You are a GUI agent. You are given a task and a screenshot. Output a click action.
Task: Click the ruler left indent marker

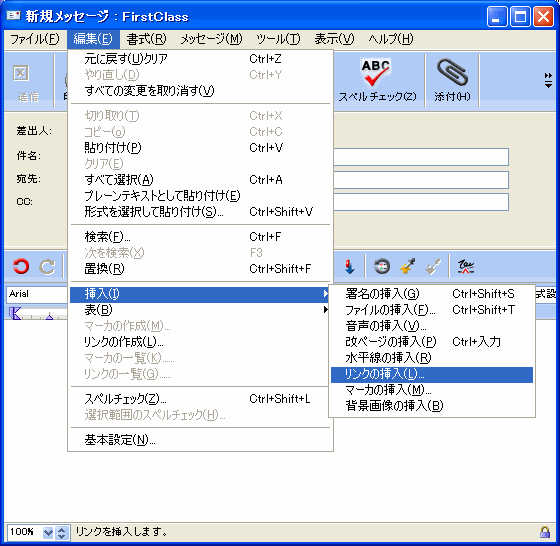click(15, 314)
